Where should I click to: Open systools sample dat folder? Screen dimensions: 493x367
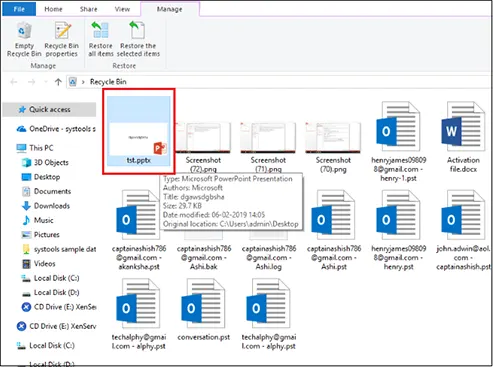pyautogui.click(x=59, y=249)
